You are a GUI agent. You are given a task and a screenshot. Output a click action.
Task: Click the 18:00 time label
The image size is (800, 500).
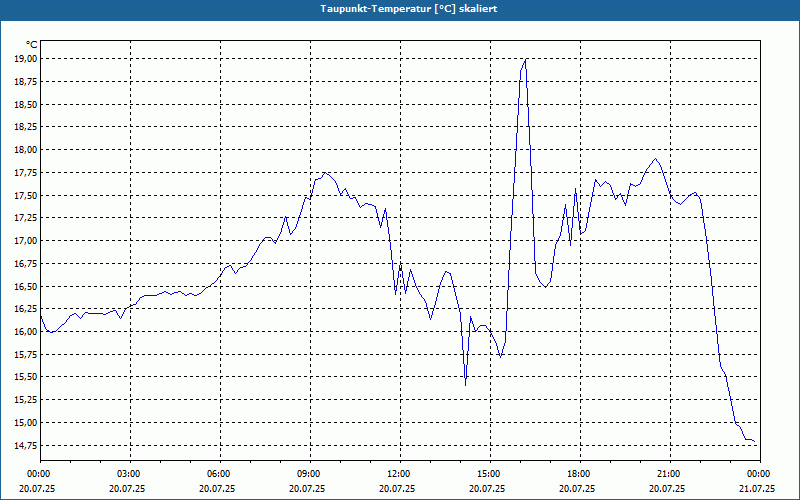click(x=581, y=473)
